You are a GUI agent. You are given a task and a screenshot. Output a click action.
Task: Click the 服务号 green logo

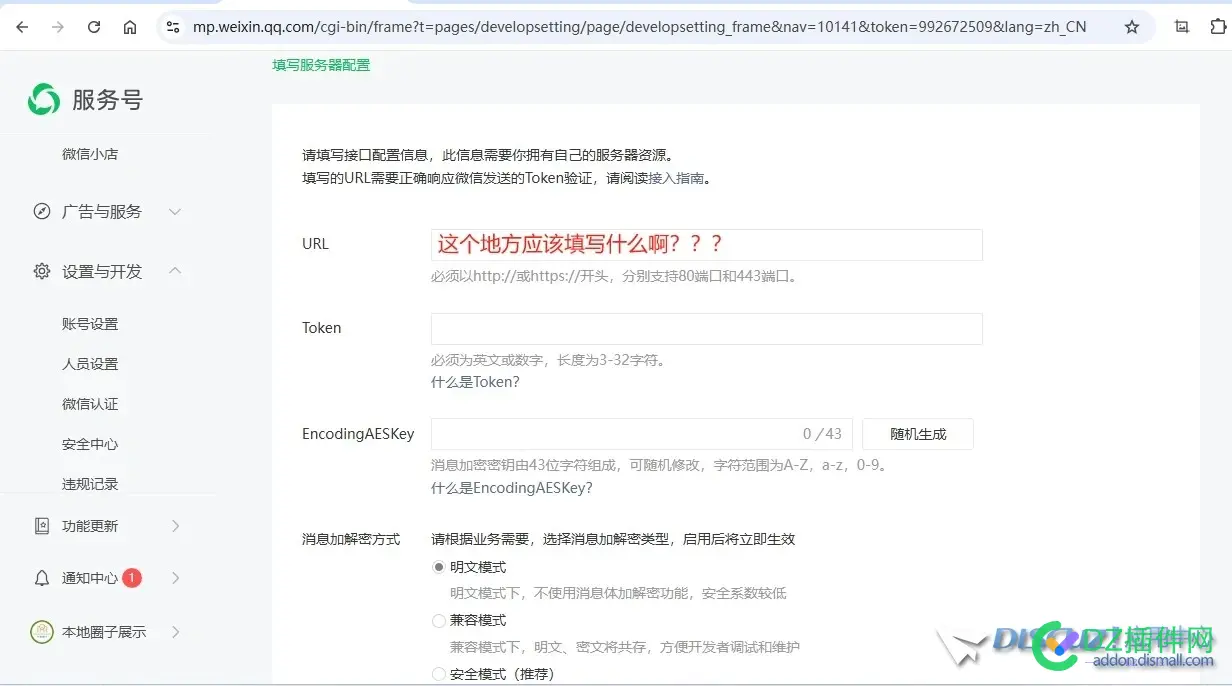44,99
